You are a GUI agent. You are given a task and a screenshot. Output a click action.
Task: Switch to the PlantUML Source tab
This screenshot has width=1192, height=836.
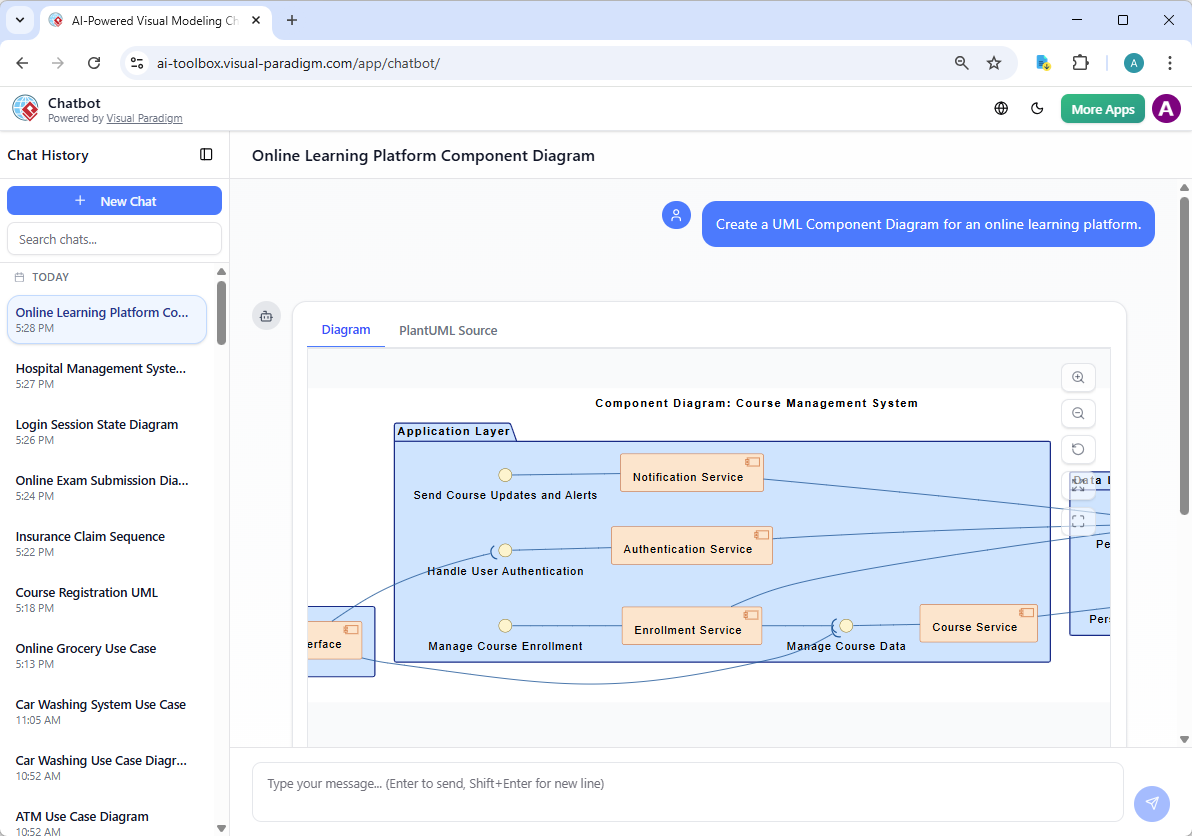pyautogui.click(x=447, y=330)
